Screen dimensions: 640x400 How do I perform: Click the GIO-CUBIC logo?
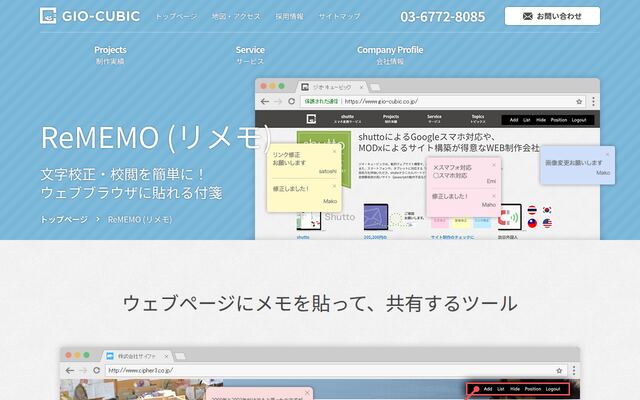tap(90, 16)
